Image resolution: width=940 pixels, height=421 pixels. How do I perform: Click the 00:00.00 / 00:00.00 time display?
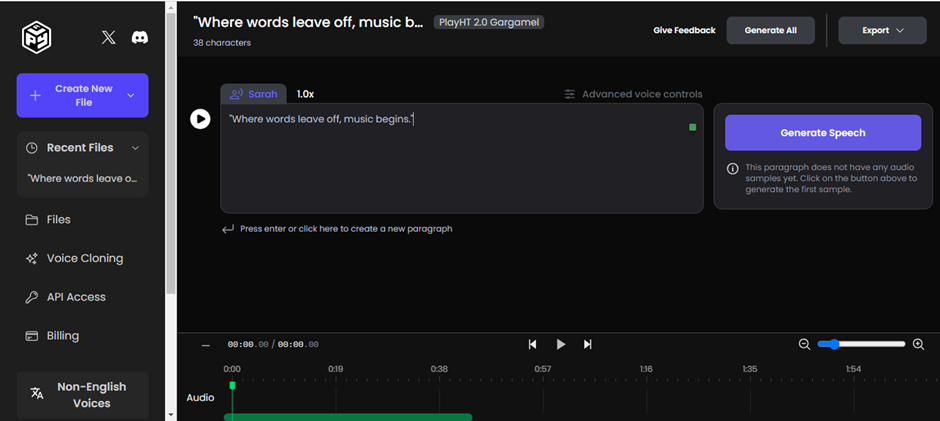coord(273,345)
